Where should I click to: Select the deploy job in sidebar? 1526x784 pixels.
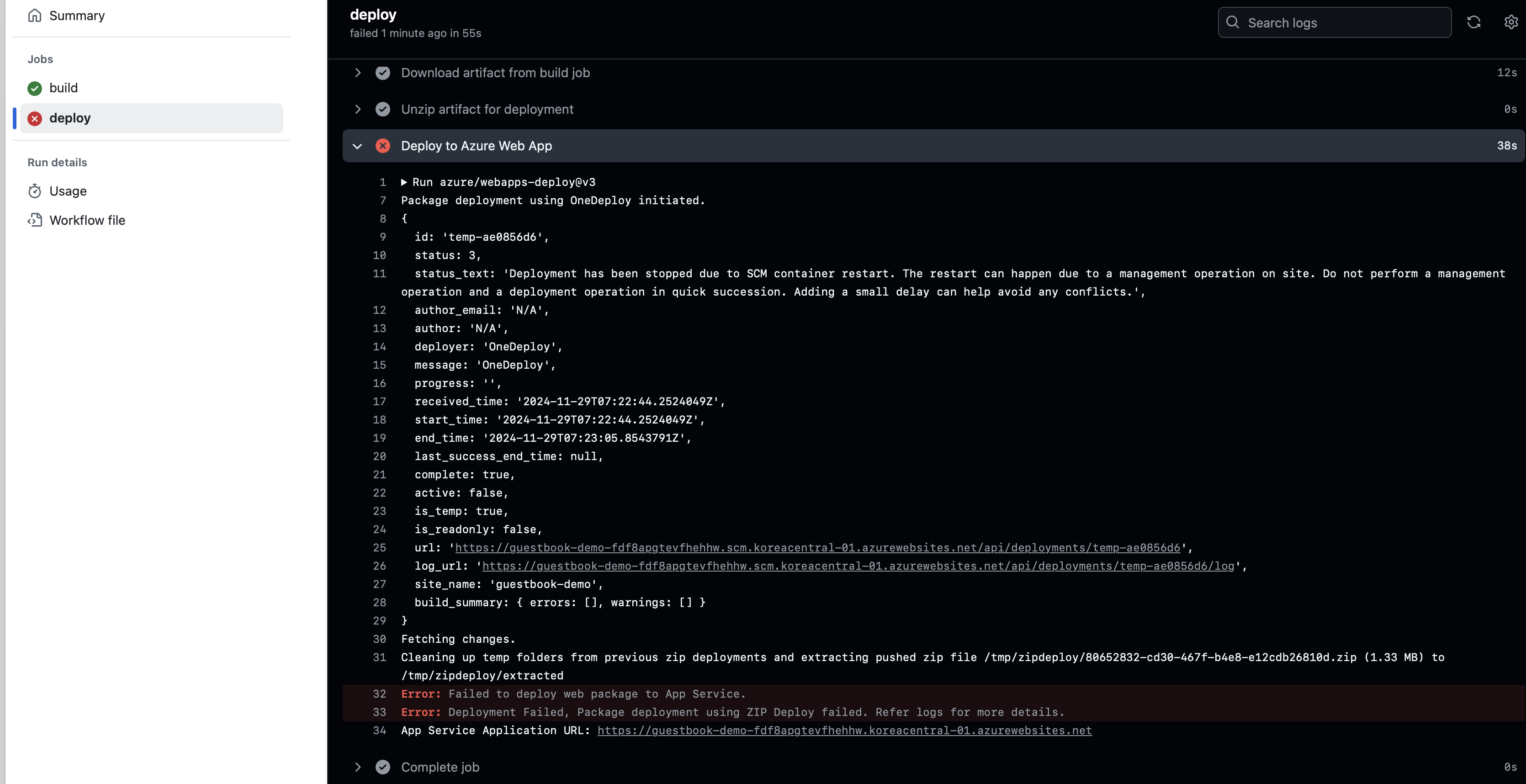(x=70, y=118)
